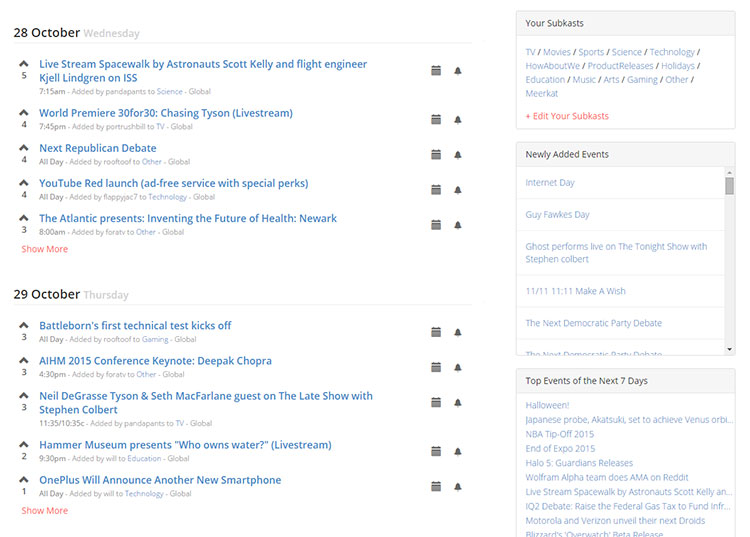Upvote Next Republican Debate
This screenshot has height=537, width=750.
click(23, 148)
